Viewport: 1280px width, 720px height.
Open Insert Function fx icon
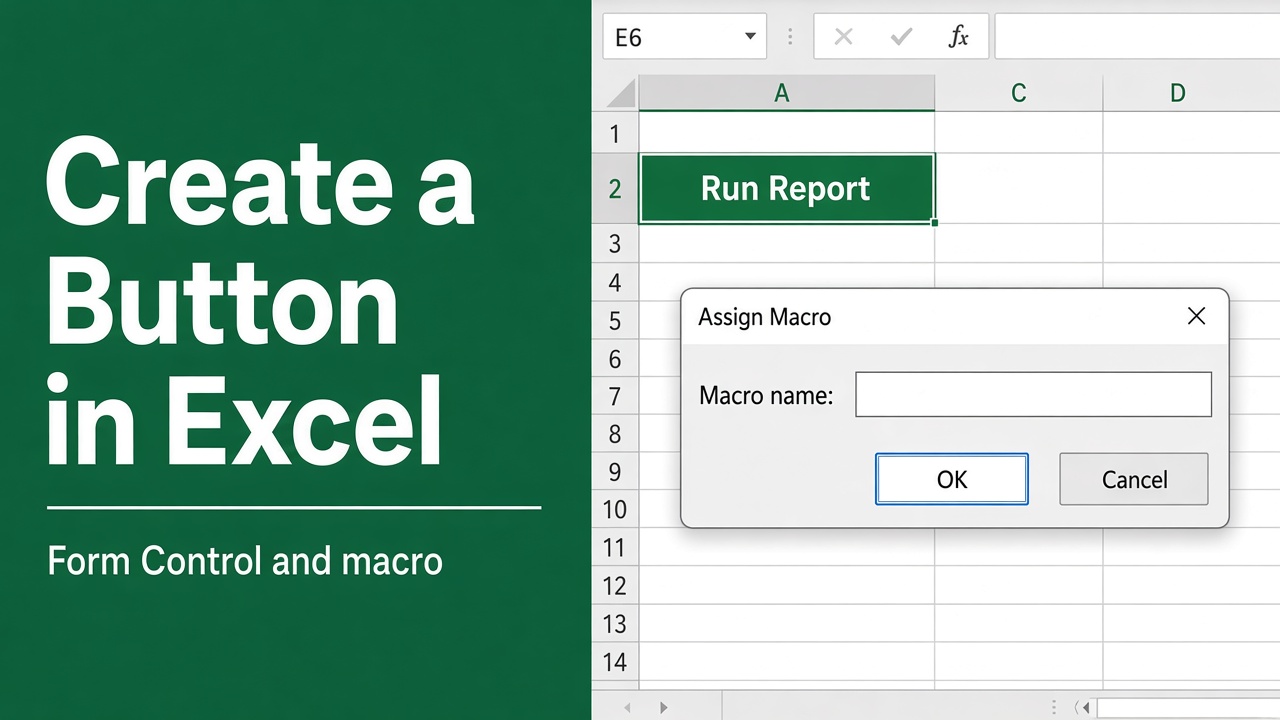click(x=958, y=37)
